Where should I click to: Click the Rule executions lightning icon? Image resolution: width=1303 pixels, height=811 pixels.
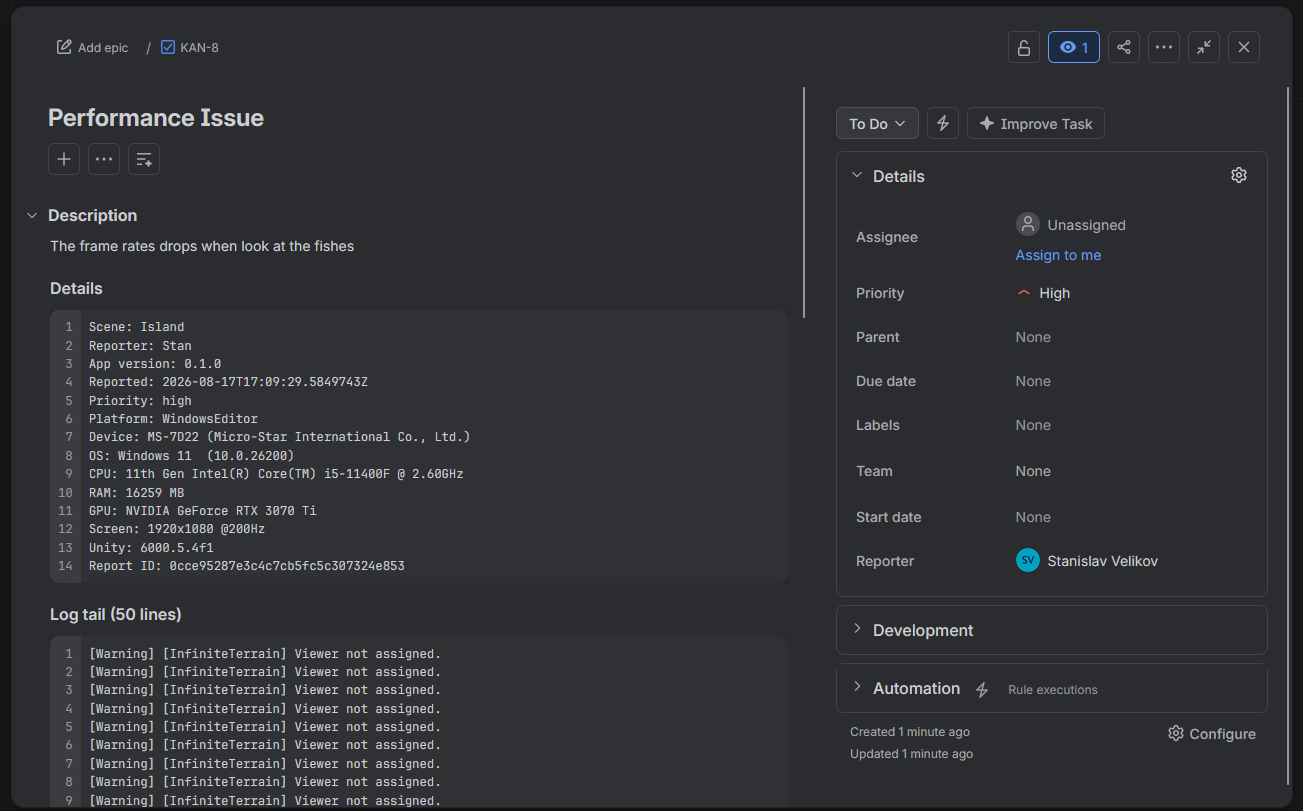pyautogui.click(x=982, y=690)
